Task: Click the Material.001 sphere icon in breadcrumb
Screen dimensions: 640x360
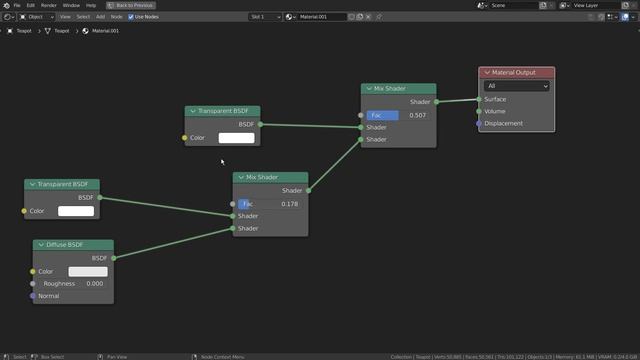Action: point(85,31)
